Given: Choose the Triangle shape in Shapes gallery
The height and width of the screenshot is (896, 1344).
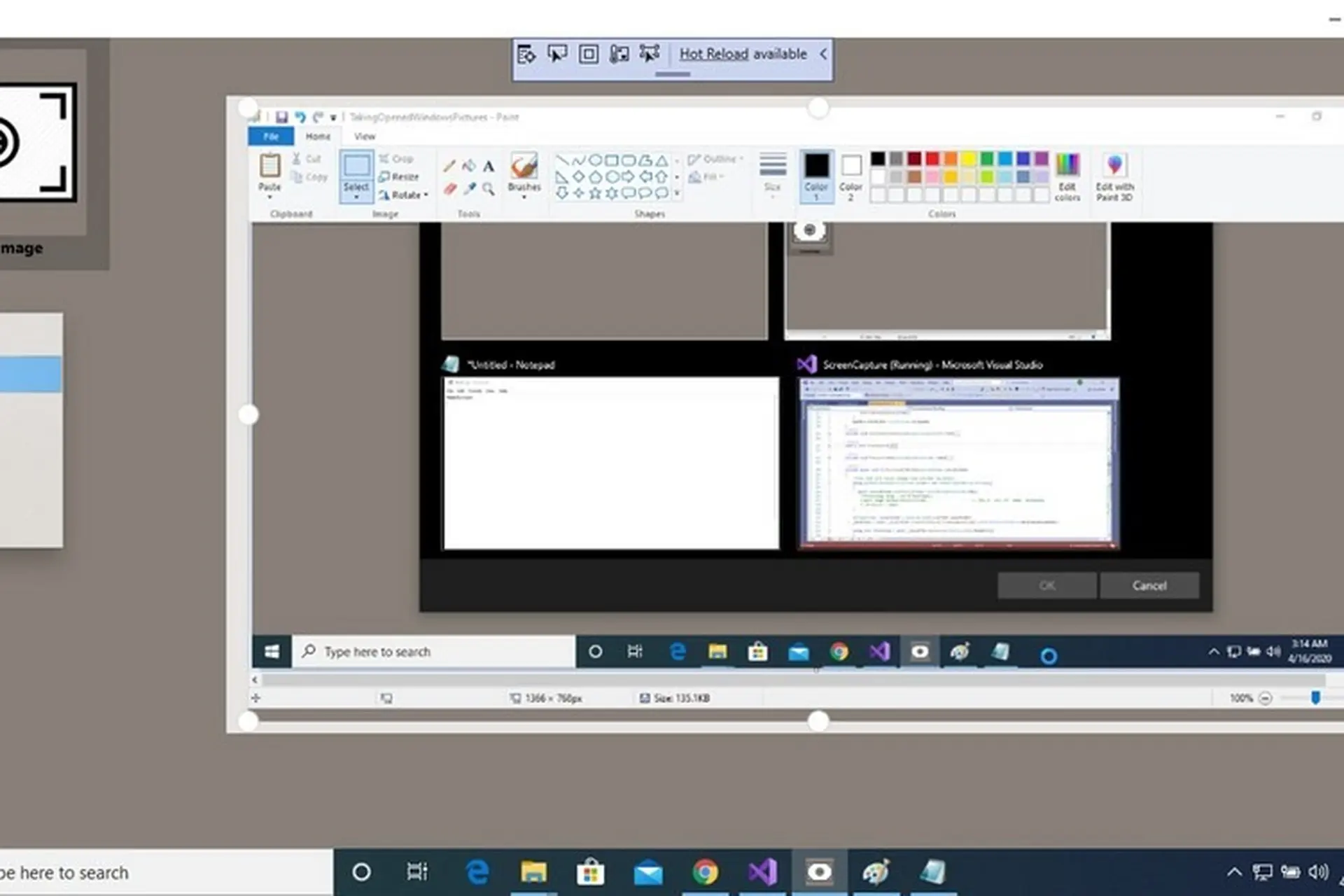Looking at the screenshot, I should [661, 160].
